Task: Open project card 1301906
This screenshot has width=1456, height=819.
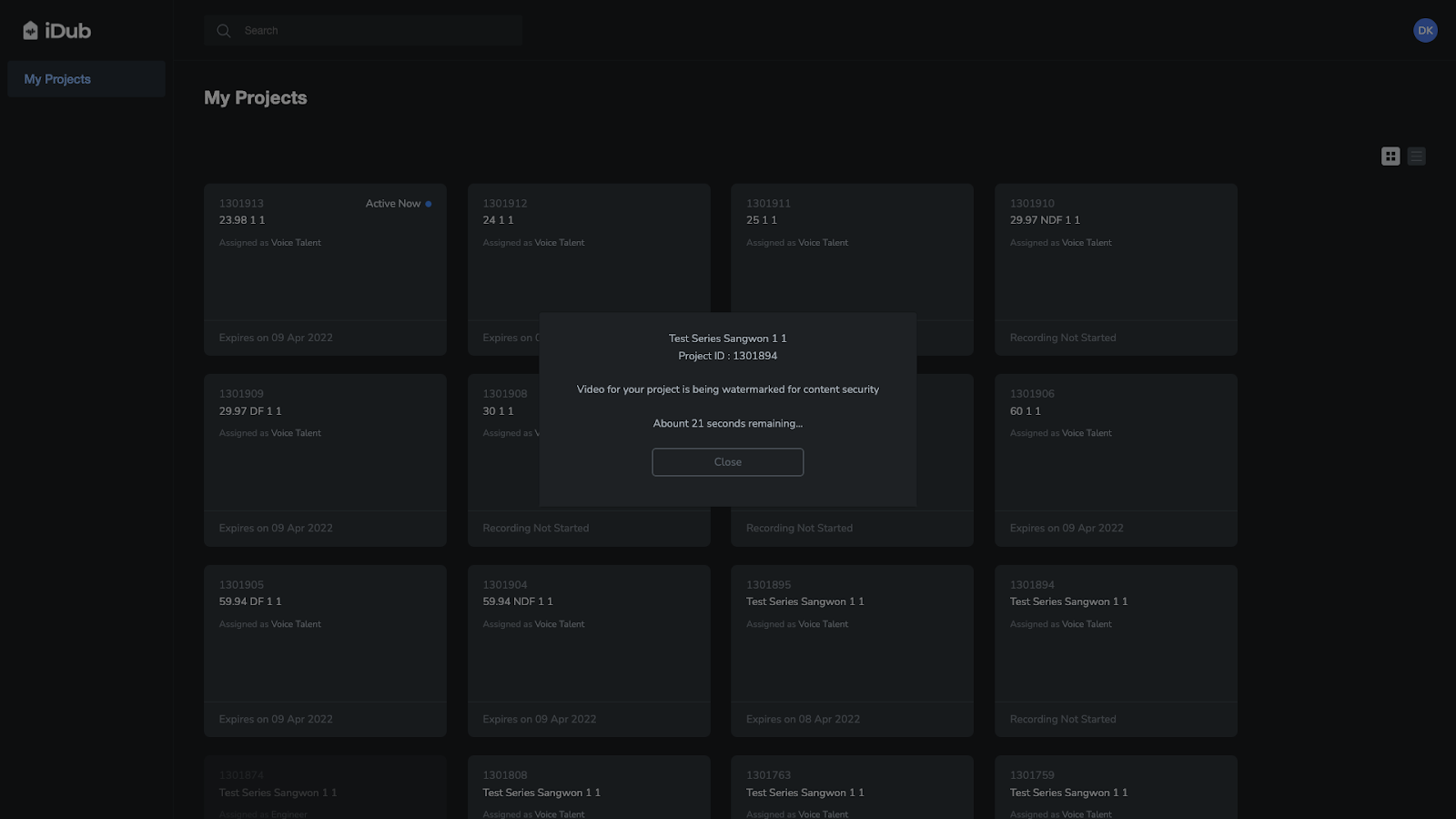Action: [1116, 460]
